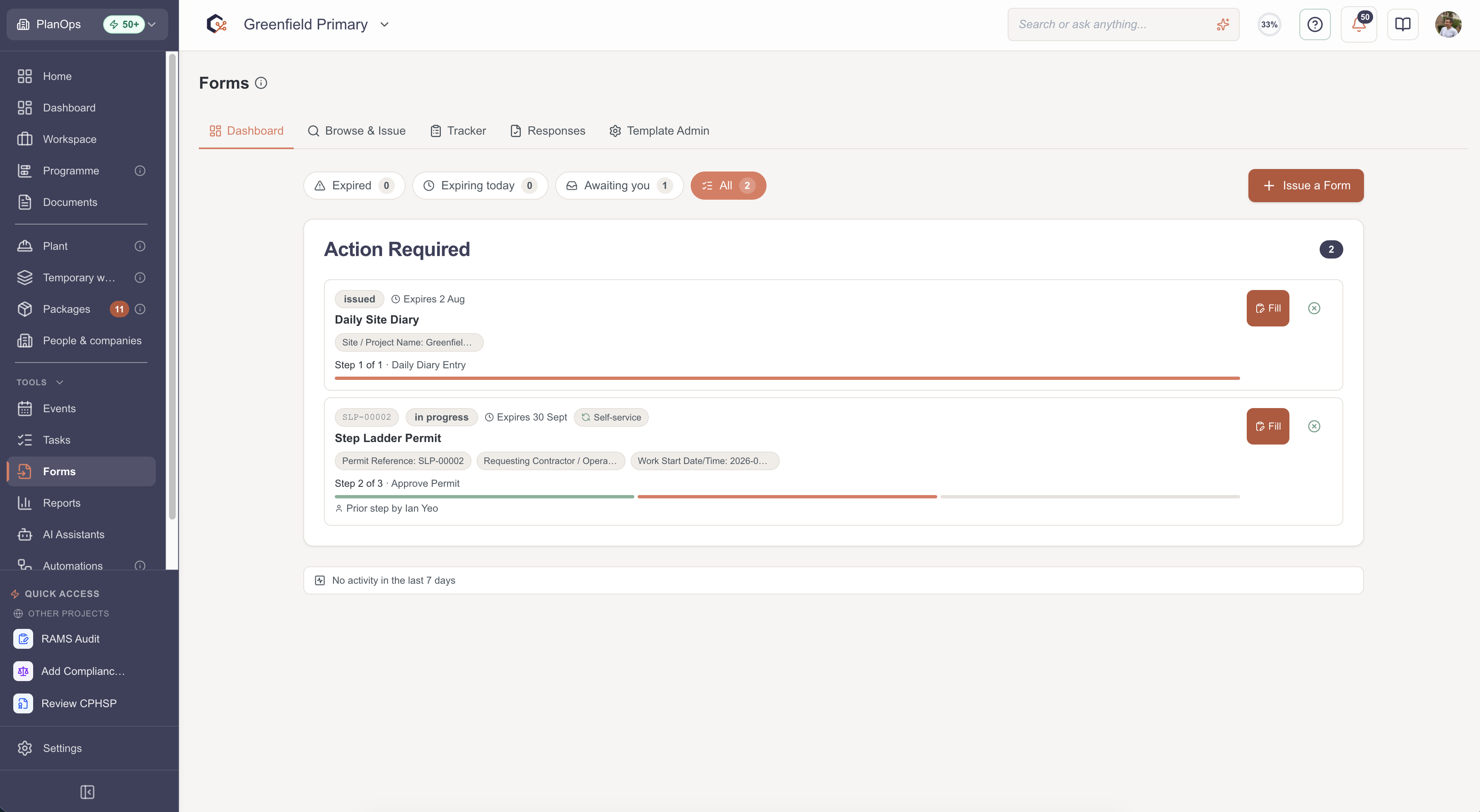Click the Action Required count badge
1480x812 pixels.
point(1330,249)
